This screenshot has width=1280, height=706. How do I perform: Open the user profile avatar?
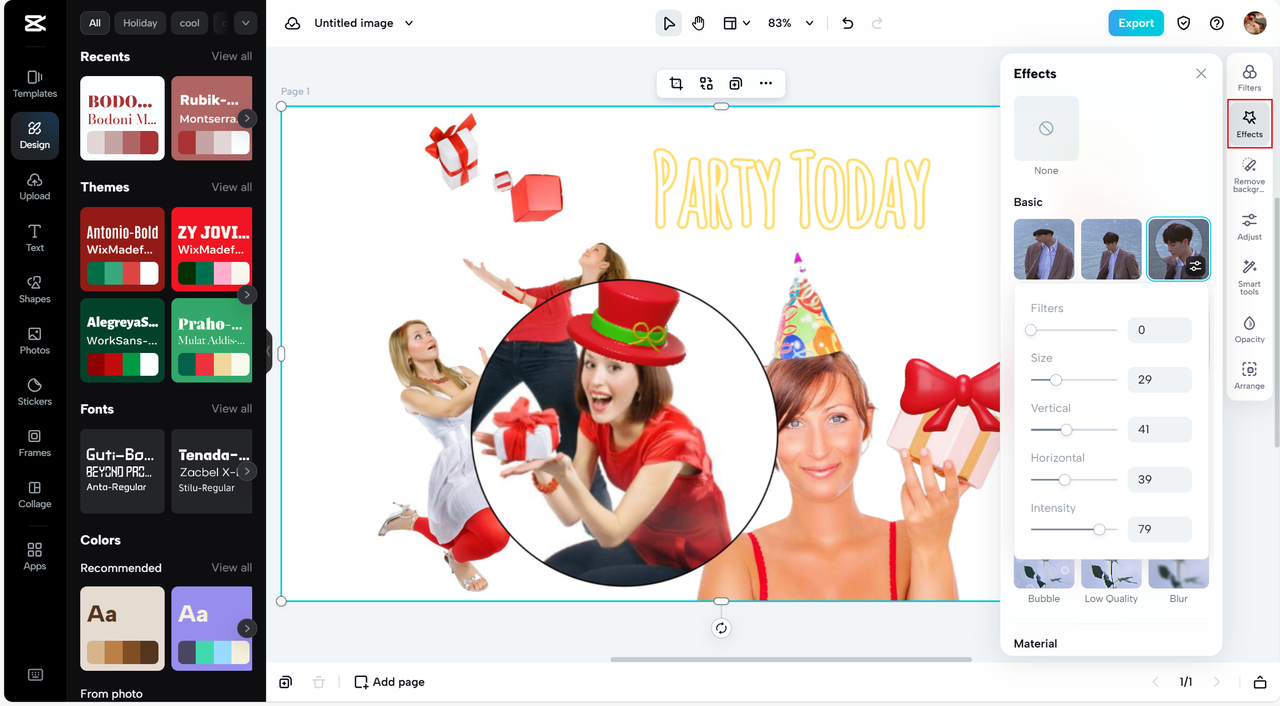(x=1255, y=23)
